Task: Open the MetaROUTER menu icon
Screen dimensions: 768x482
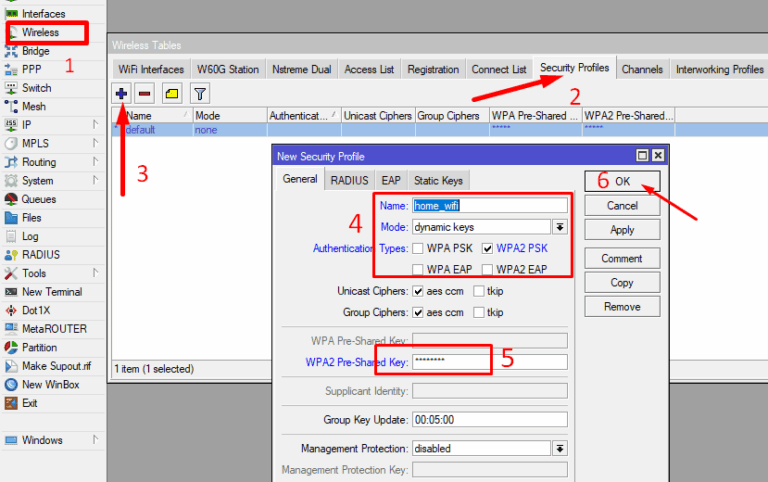Action: tap(11, 329)
